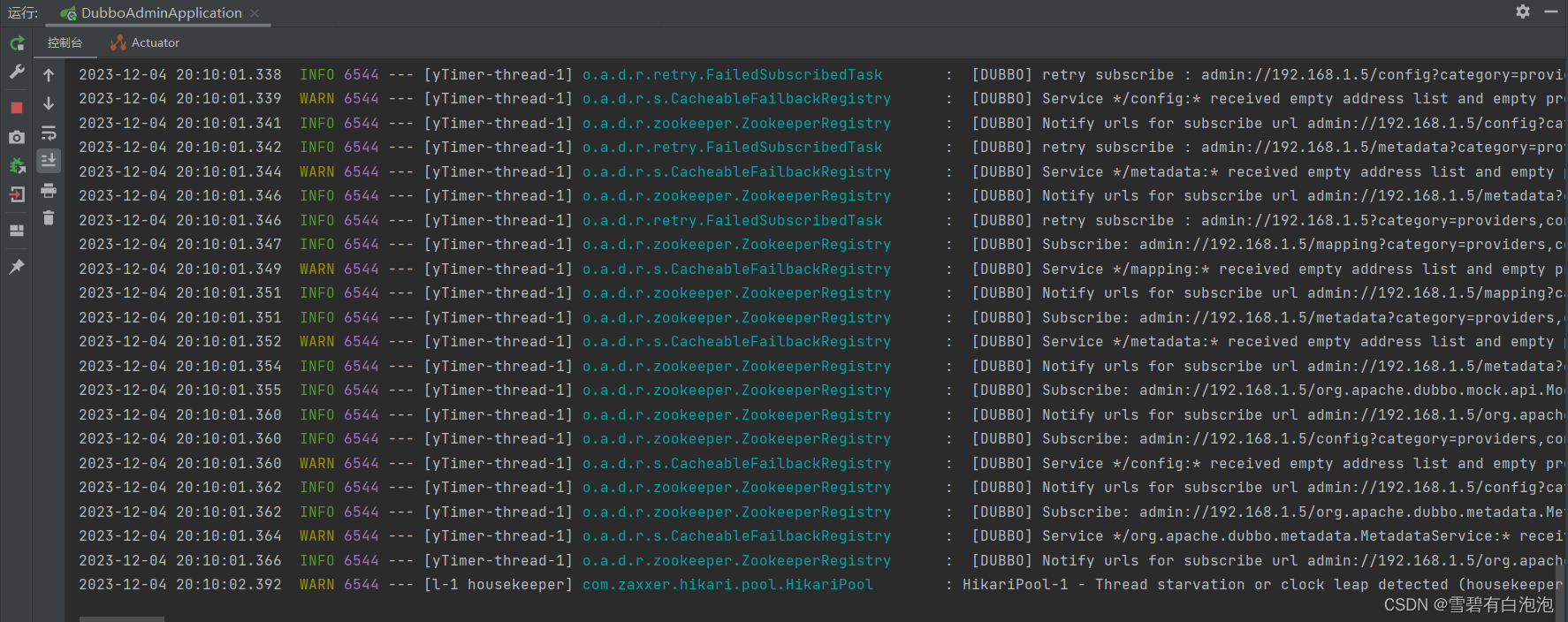Image resolution: width=1568 pixels, height=622 pixels.
Task: Click the WARN level at 20:10:01.364
Action: (x=316, y=536)
